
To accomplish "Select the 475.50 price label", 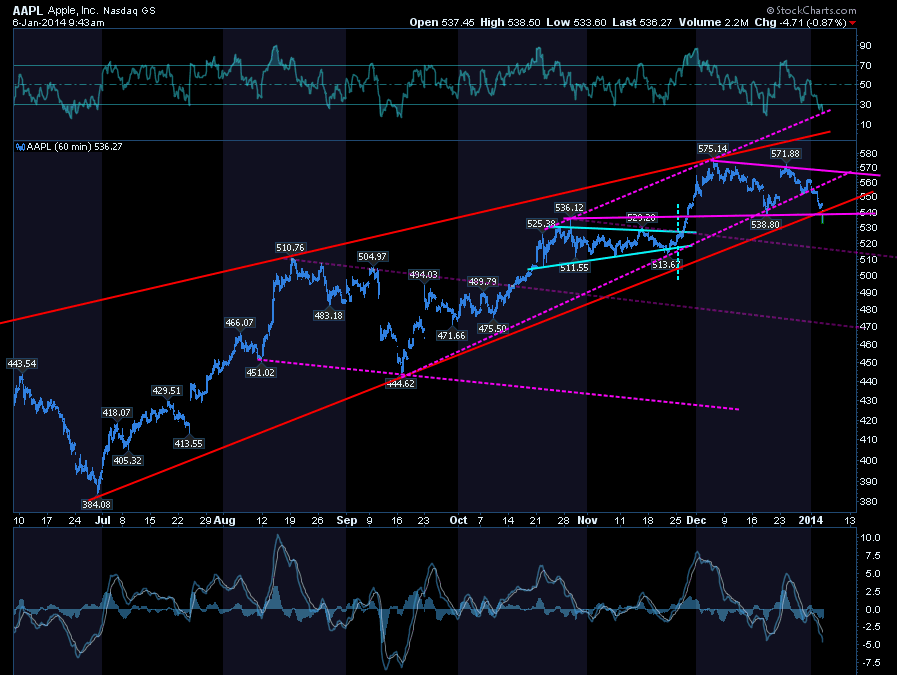I will (493, 329).
